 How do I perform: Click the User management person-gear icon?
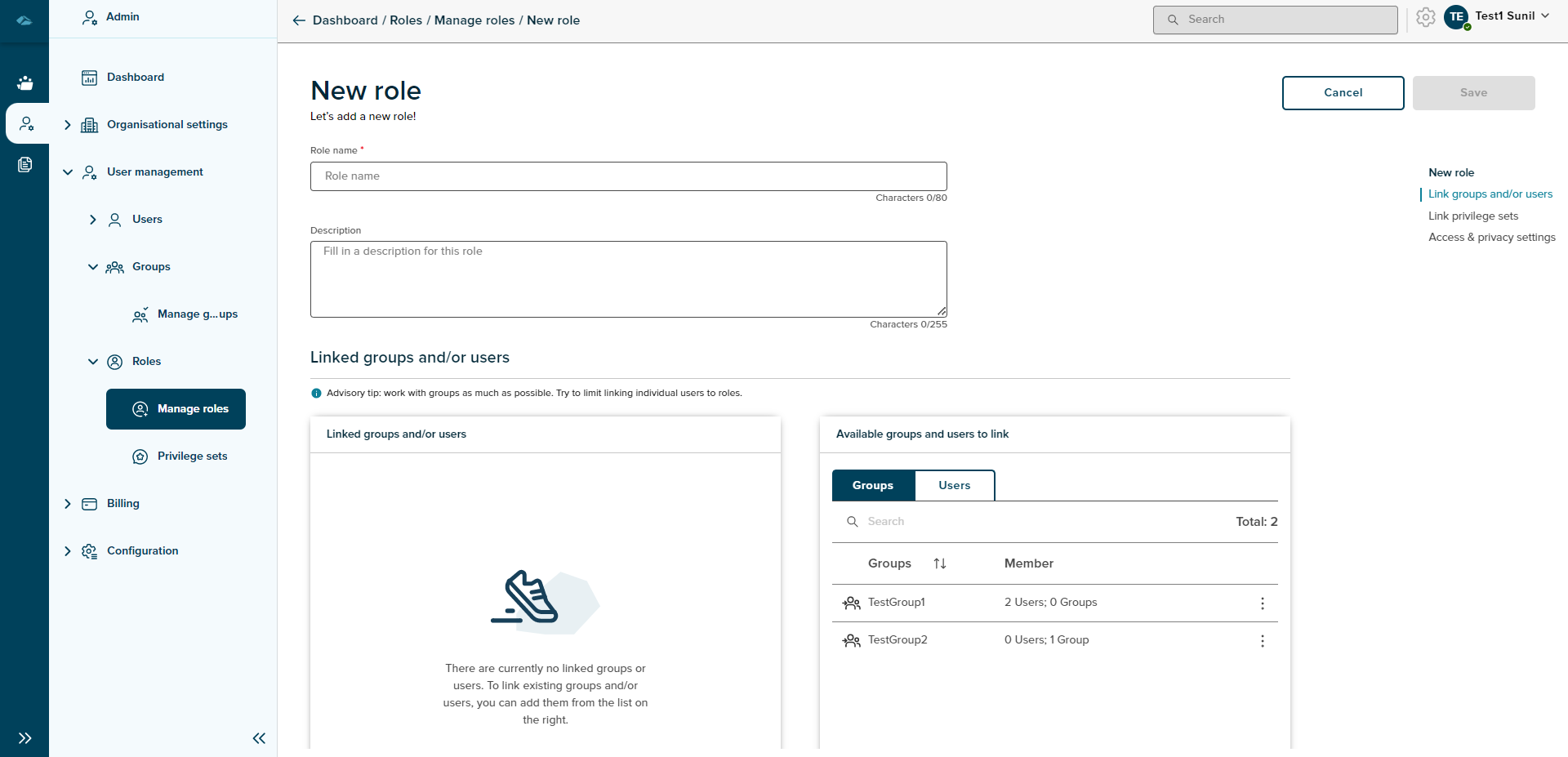point(90,172)
